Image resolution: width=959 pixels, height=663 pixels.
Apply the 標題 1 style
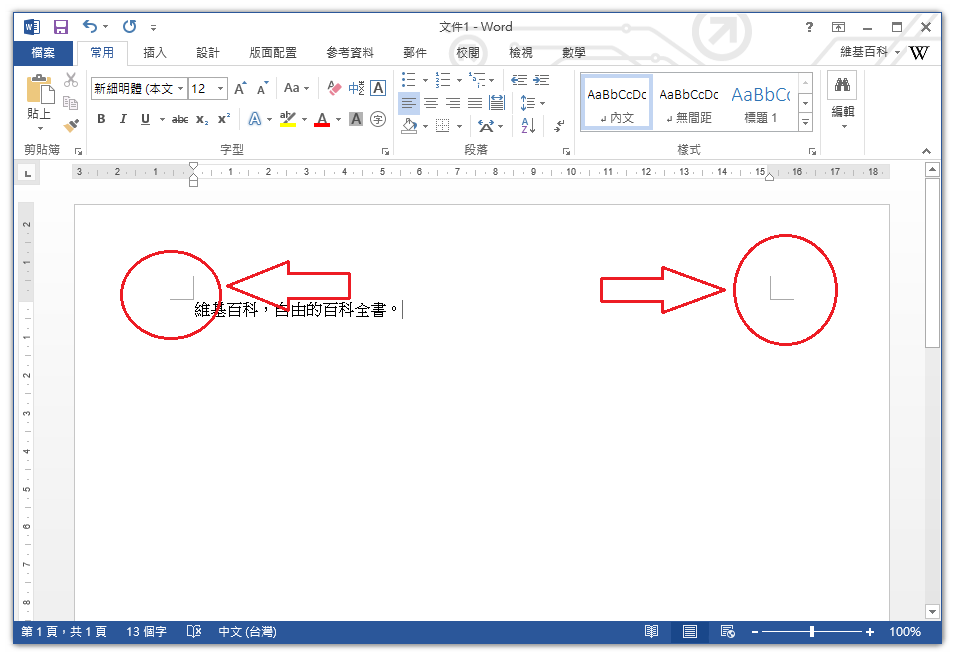761,100
